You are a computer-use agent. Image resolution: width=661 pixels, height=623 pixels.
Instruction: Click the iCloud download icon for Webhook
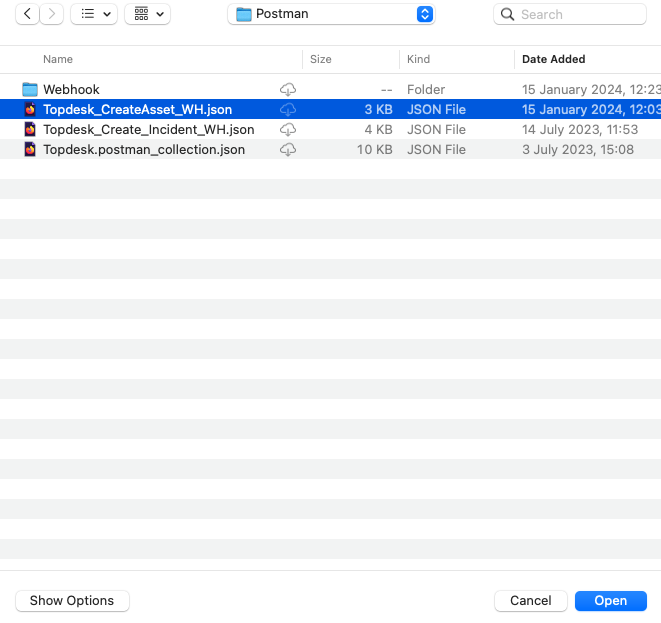tap(288, 89)
